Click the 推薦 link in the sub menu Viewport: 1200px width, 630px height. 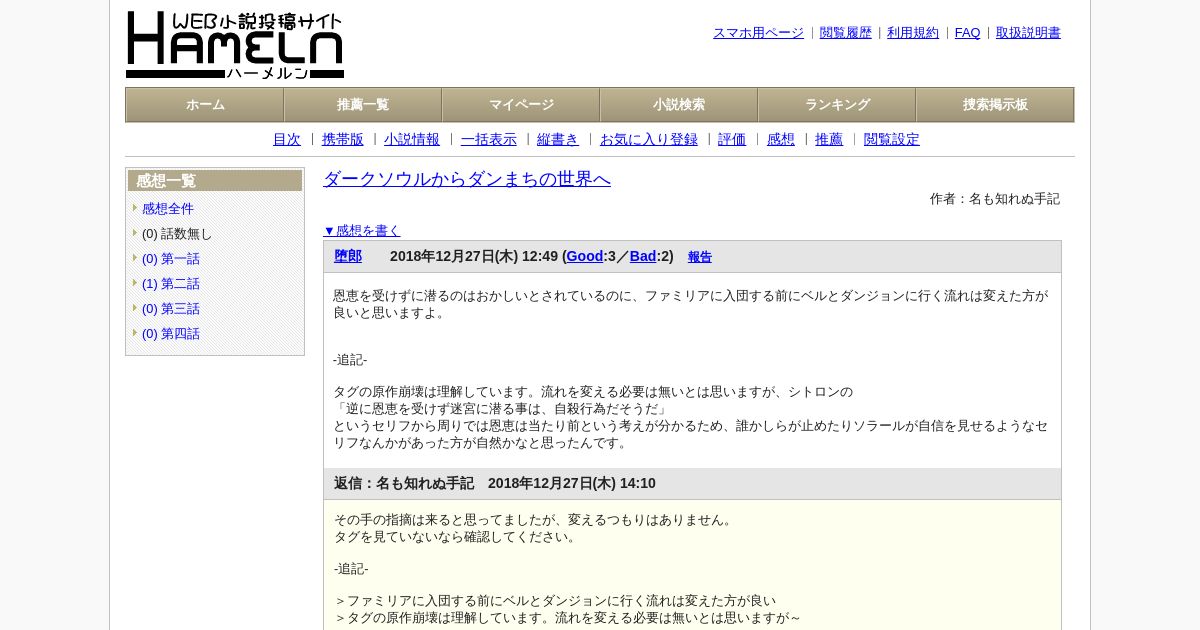click(829, 140)
